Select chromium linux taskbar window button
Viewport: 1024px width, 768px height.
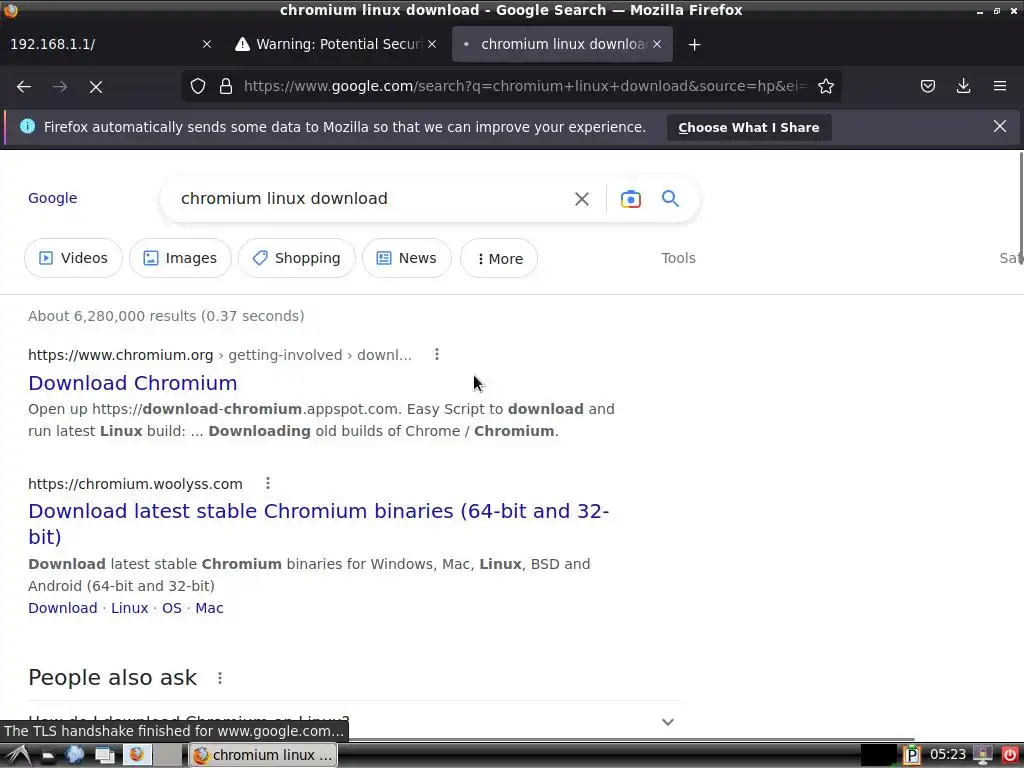(x=263, y=755)
